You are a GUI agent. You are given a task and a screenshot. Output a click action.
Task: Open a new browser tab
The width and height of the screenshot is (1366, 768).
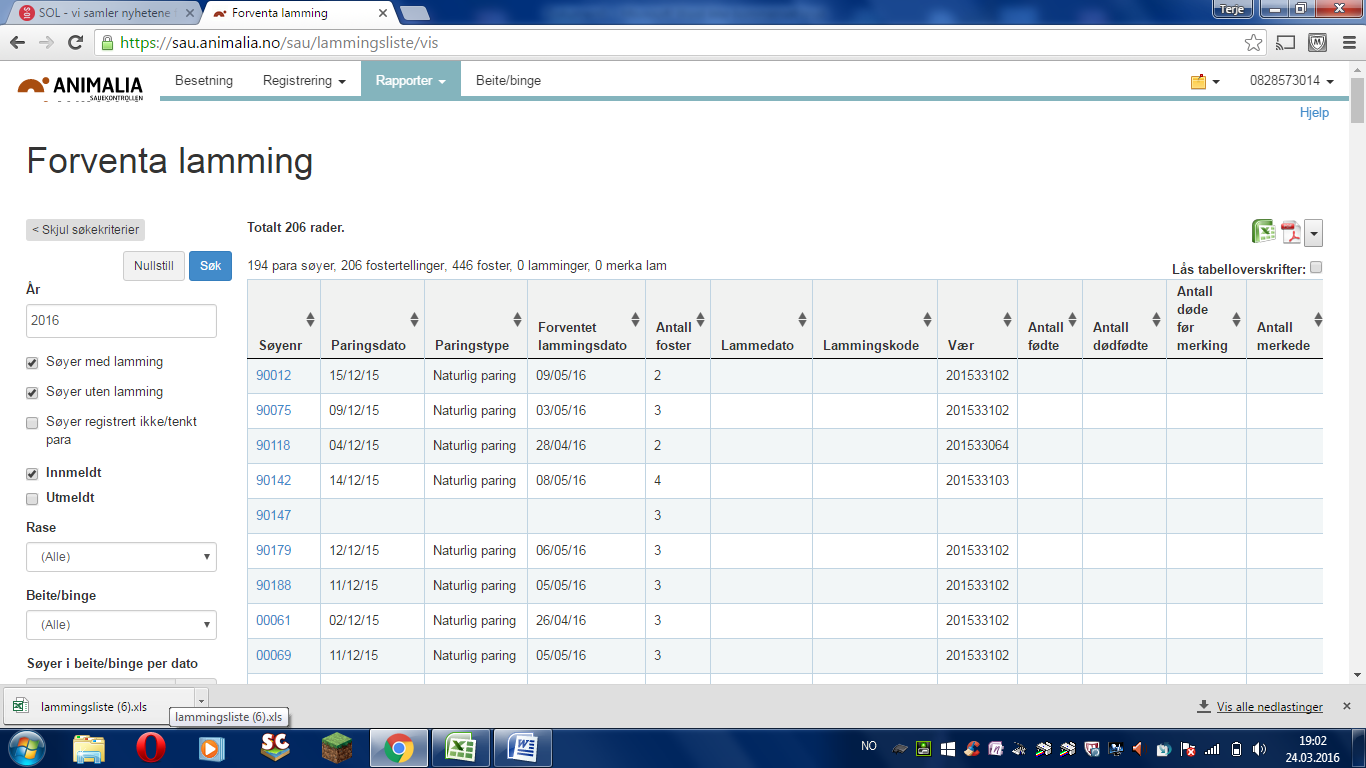click(414, 13)
